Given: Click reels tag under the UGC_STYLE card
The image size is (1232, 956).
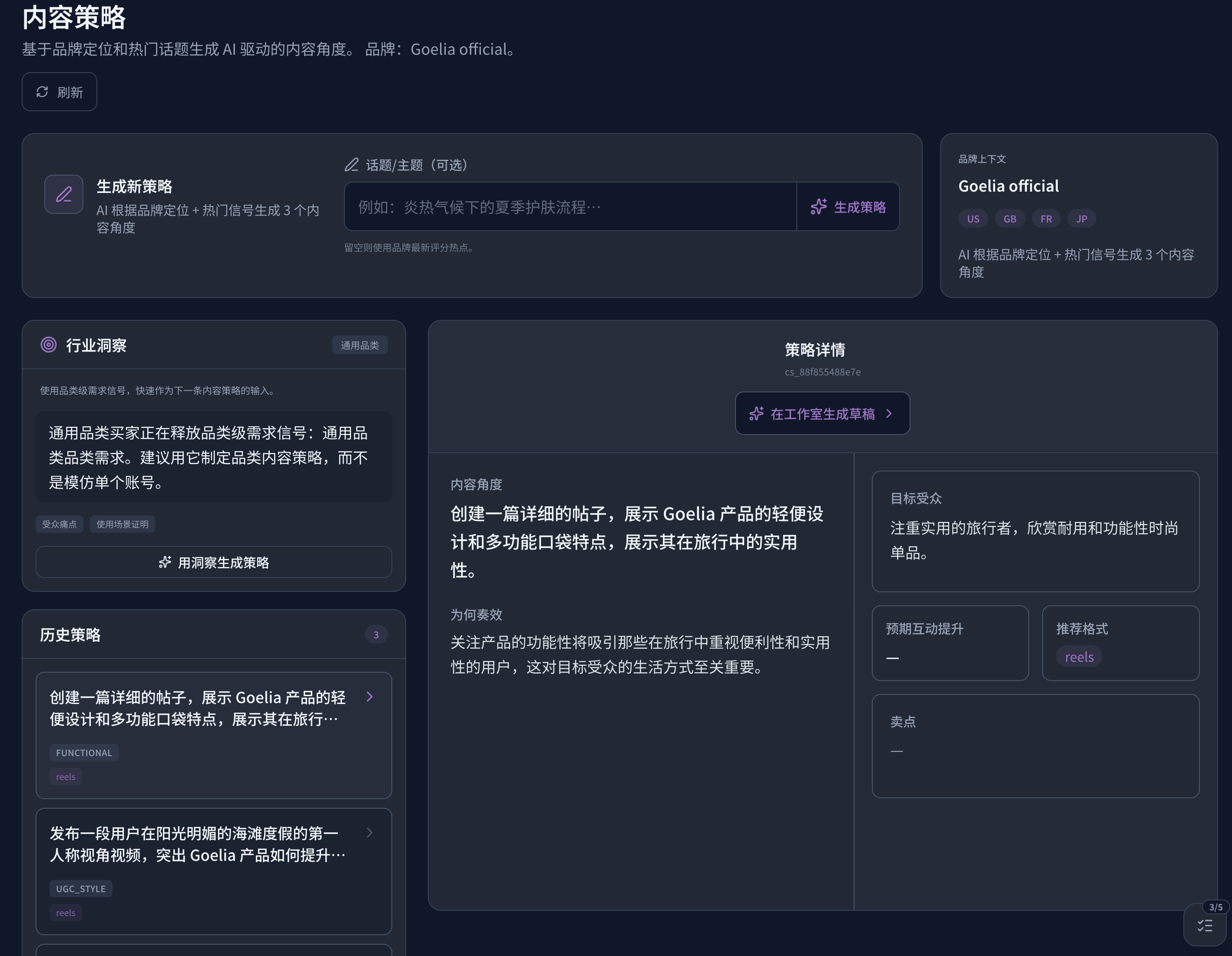Looking at the screenshot, I should (66, 913).
